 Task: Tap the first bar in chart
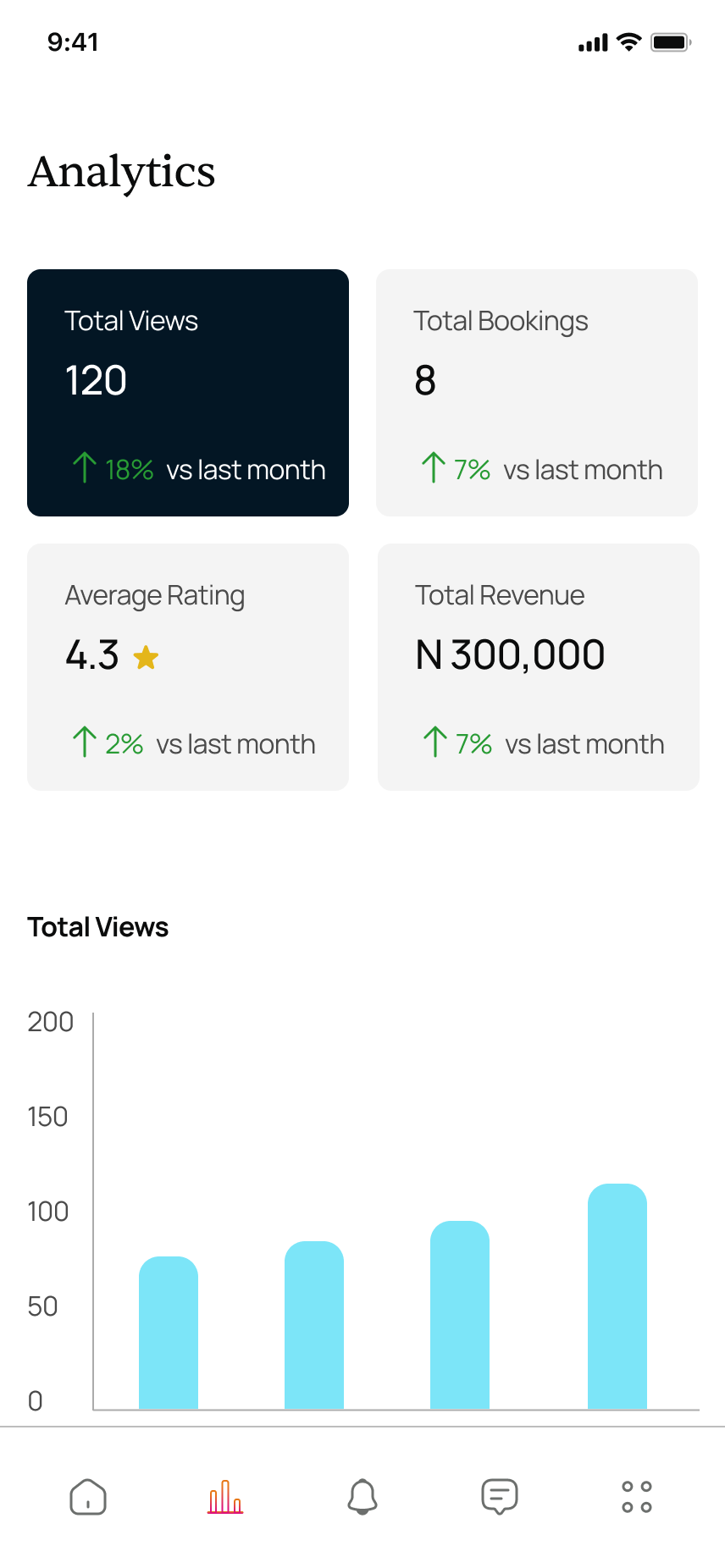169,1333
